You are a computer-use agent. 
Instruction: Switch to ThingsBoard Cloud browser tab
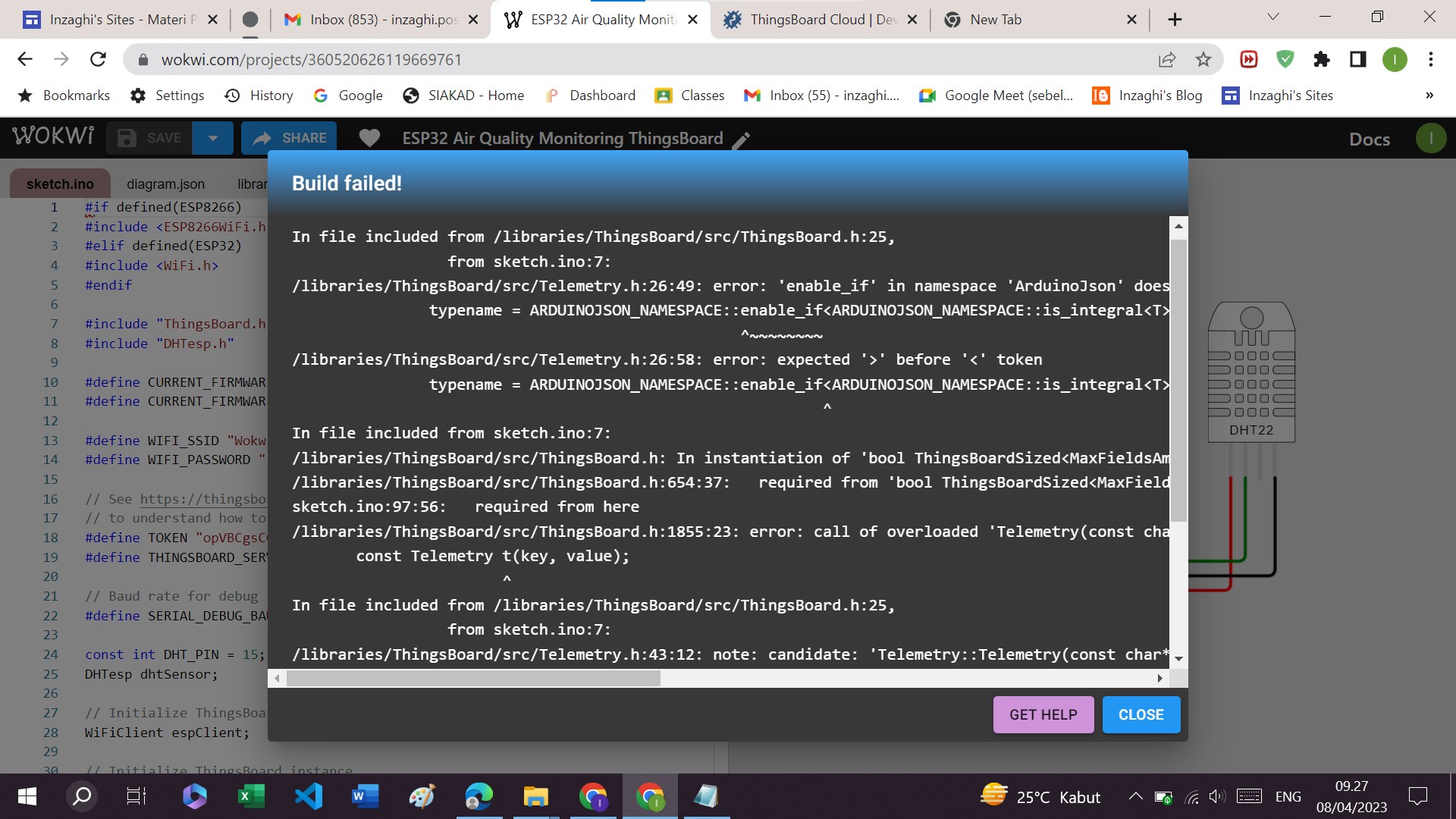(x=819, y=20)
